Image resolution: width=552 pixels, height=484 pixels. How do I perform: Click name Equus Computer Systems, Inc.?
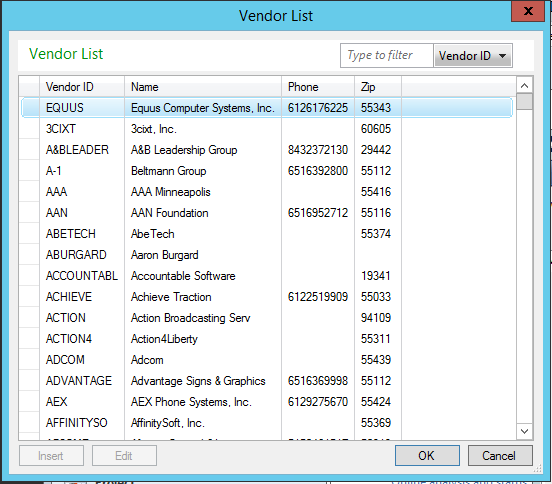tap(202, 108)
